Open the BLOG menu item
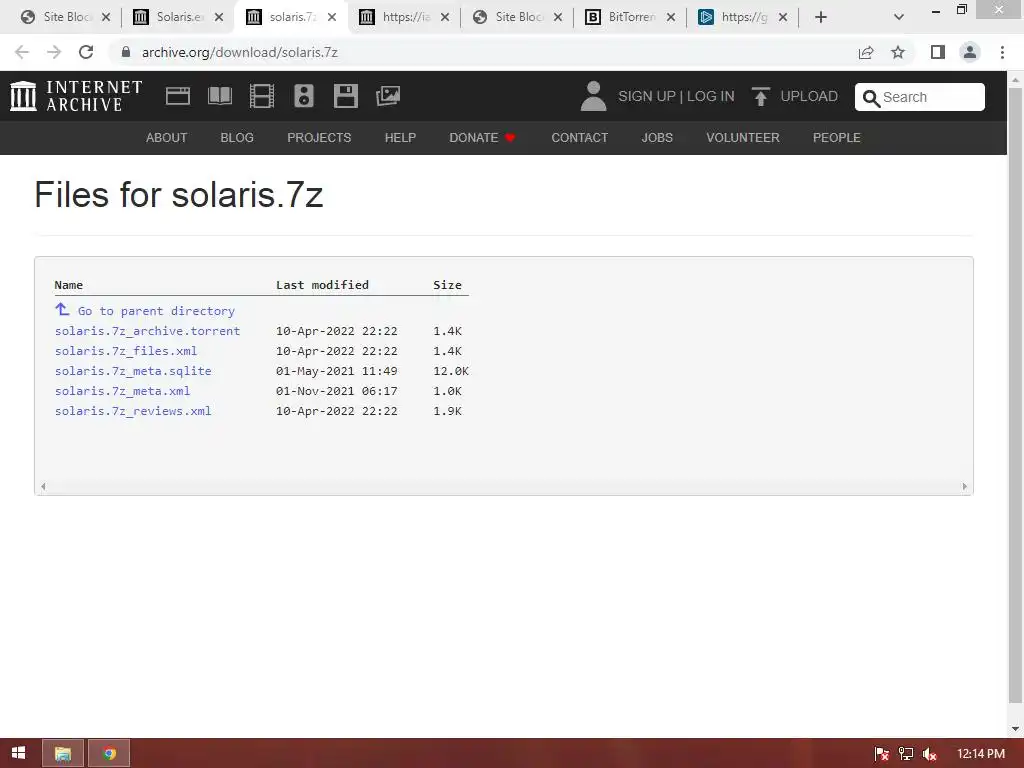 (237, 138)
